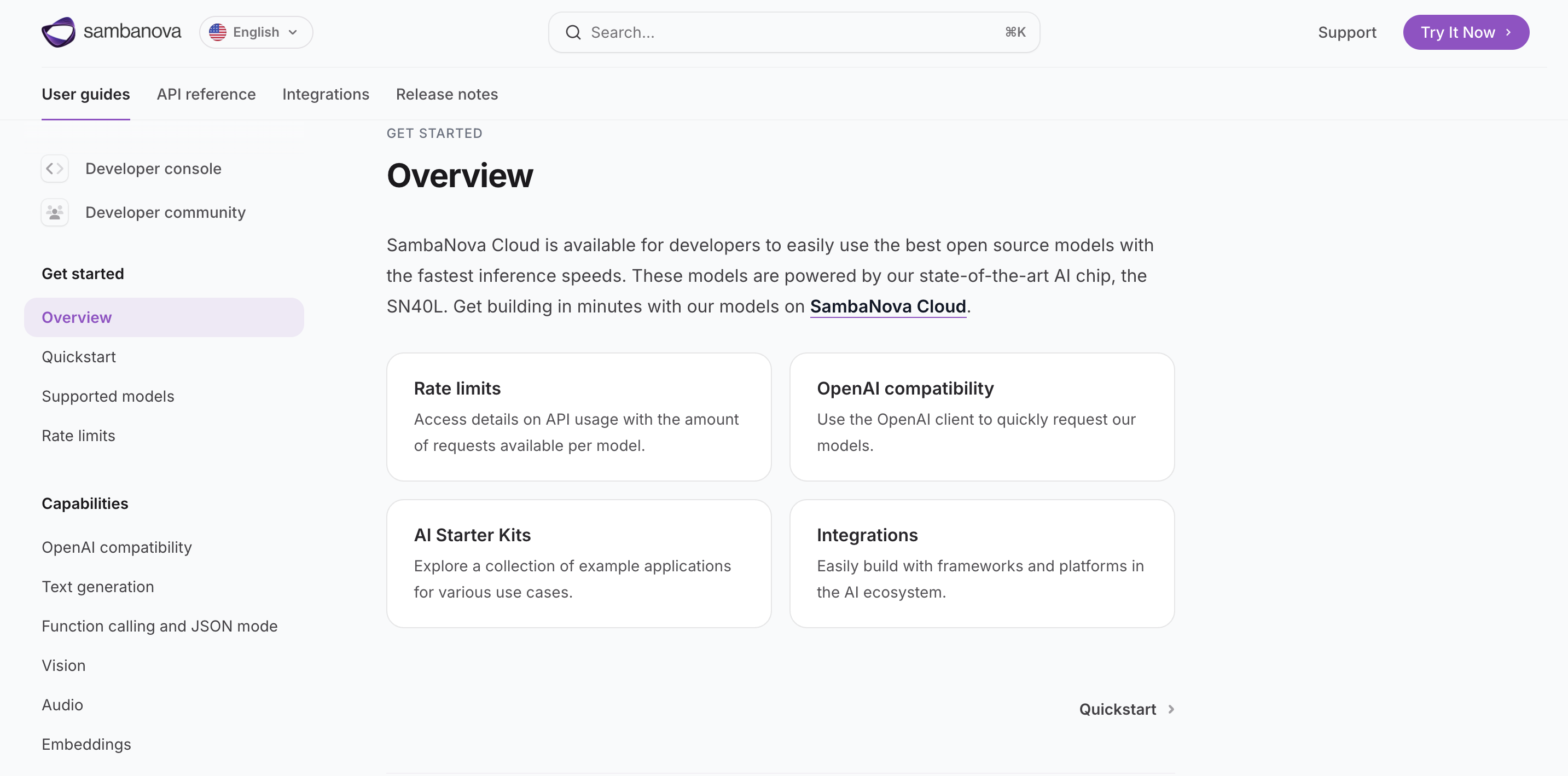This screenshot has height=776, width=1568.
Task: Click the Developer console code icon
Action: (x=55, y=169)
